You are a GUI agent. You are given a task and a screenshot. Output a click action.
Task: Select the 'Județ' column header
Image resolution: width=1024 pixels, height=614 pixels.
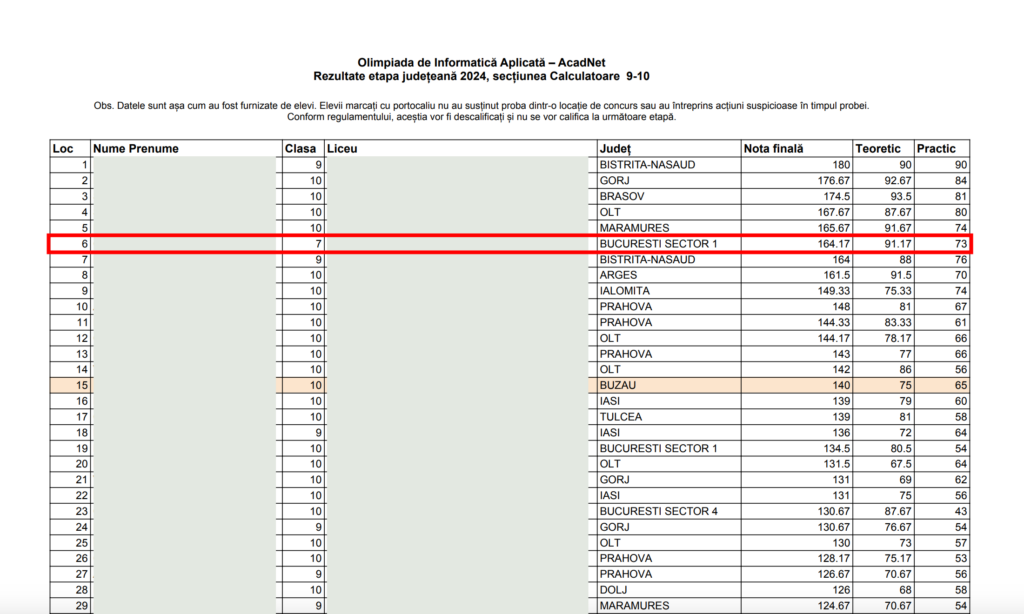(615, 149)
